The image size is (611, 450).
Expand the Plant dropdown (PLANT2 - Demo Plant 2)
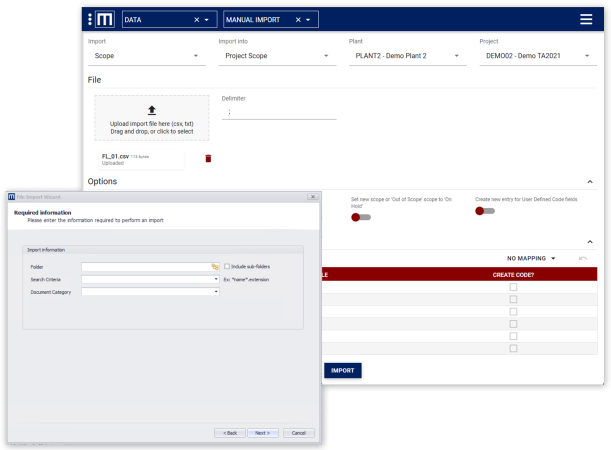click(410, 57)
